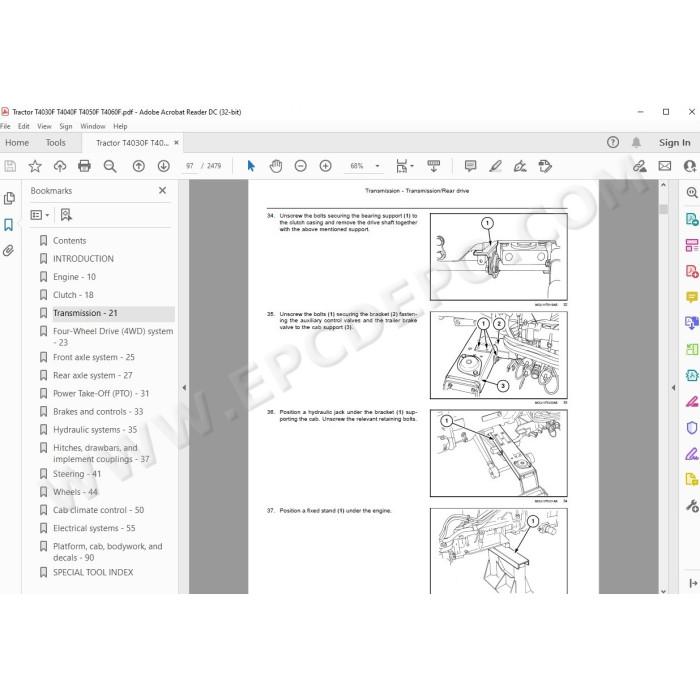Screen dimensions: 700x700
Task: Open the Hydraulic systems - 35 bookmark
Action: click(95, 429)
